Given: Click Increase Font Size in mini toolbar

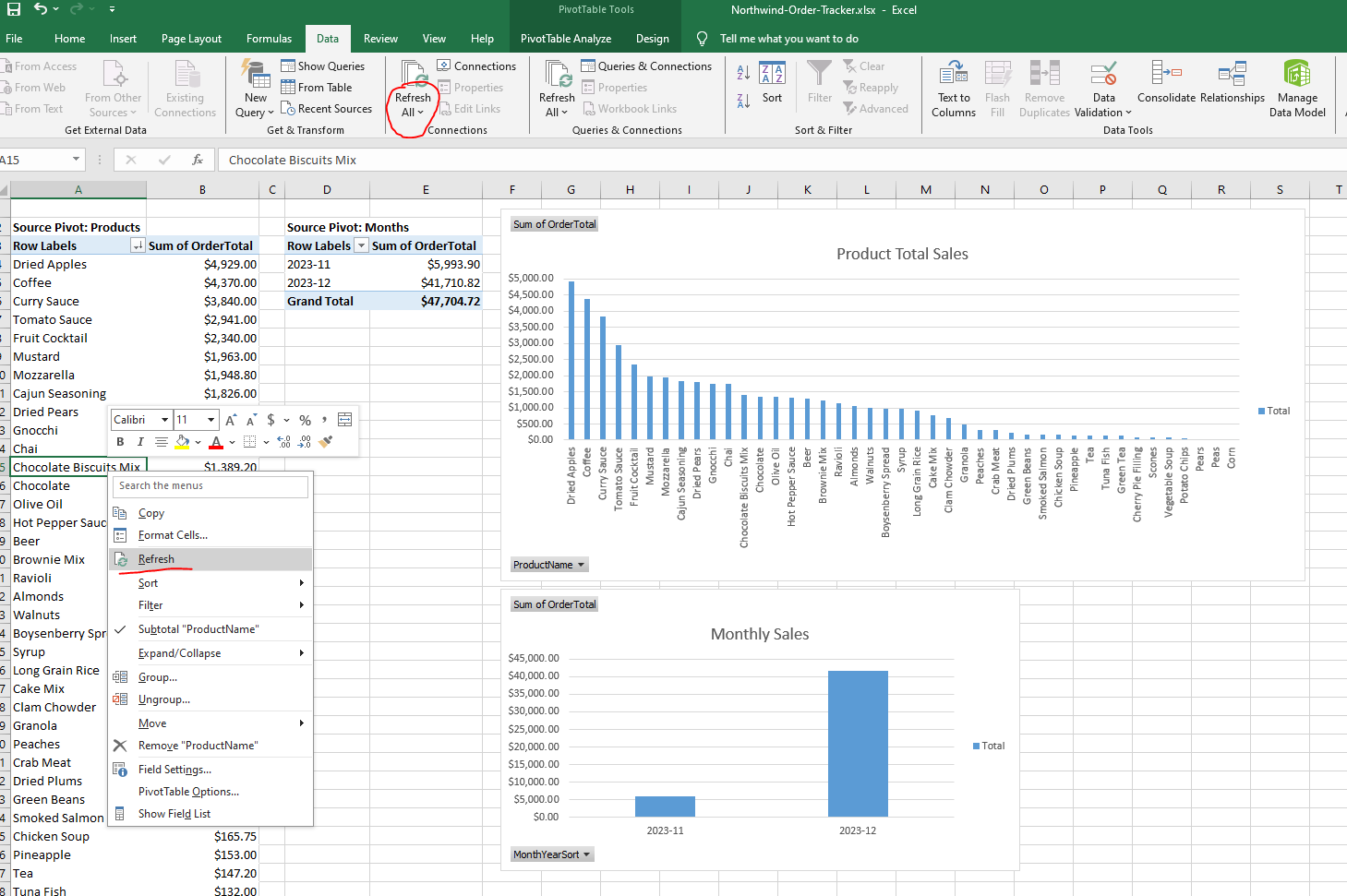Looking at the screenshot, I should pyautogui.click(x=231, y=420).
